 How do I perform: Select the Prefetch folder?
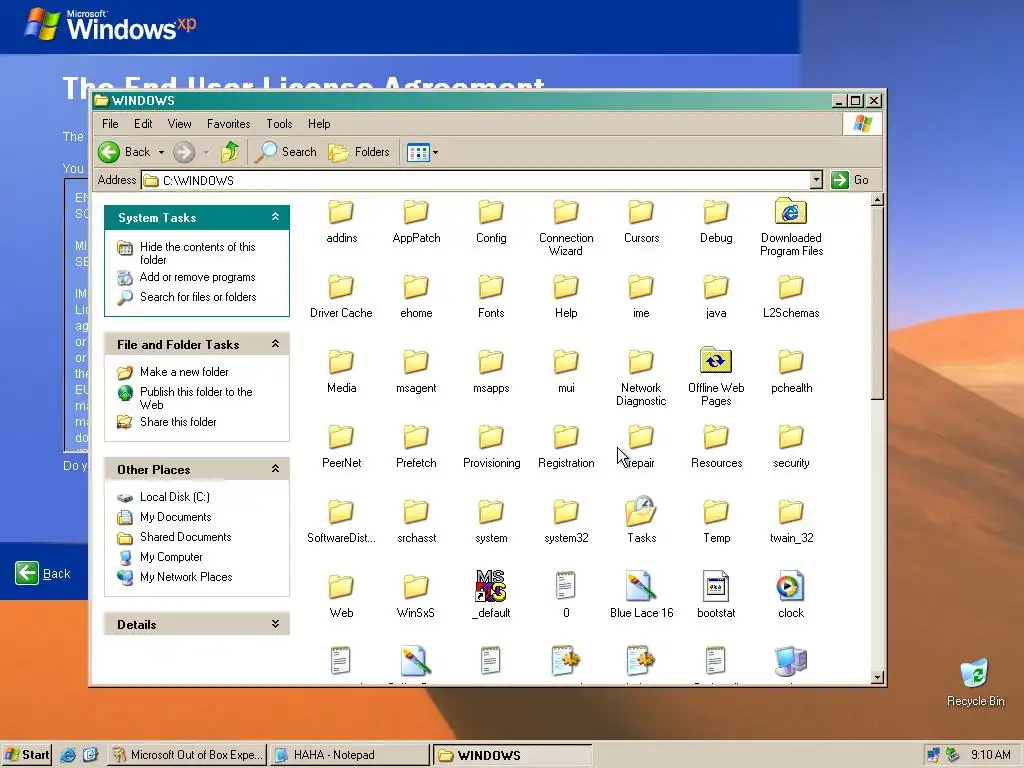click(416, 446)
